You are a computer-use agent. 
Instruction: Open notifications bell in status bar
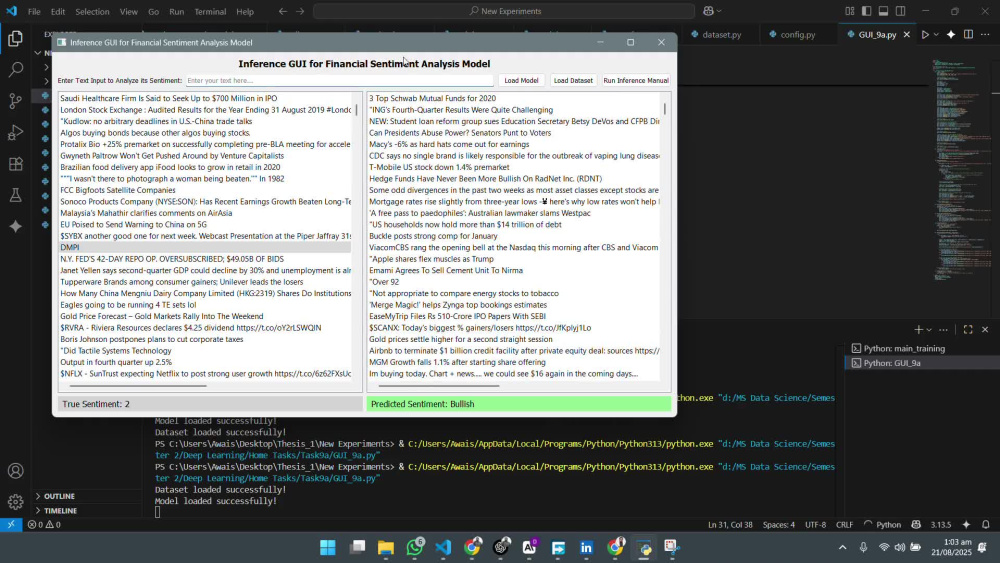(x=985, y=525)
